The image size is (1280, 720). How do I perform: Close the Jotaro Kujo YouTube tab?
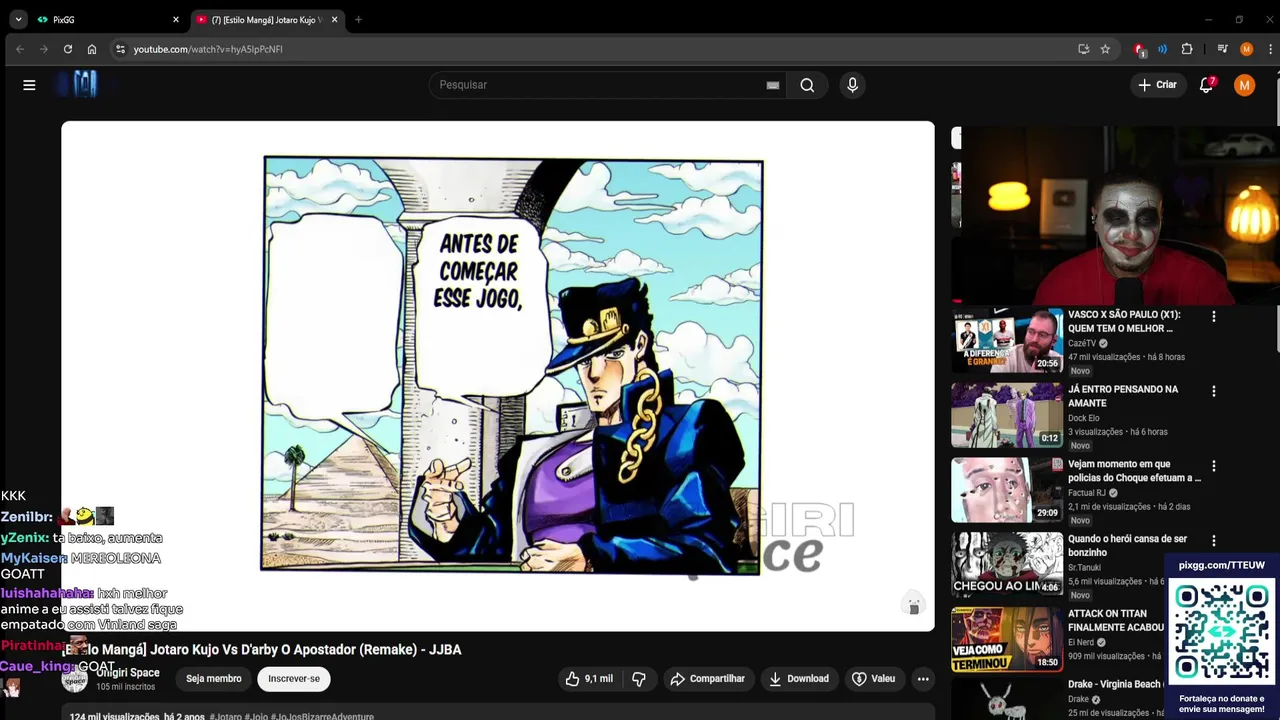[x=334, y=19]
